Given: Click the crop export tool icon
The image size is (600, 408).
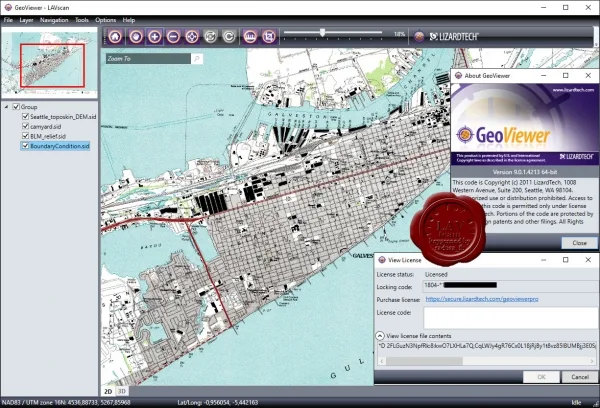Looking at the screenshot, I should (x=269, y=37).
